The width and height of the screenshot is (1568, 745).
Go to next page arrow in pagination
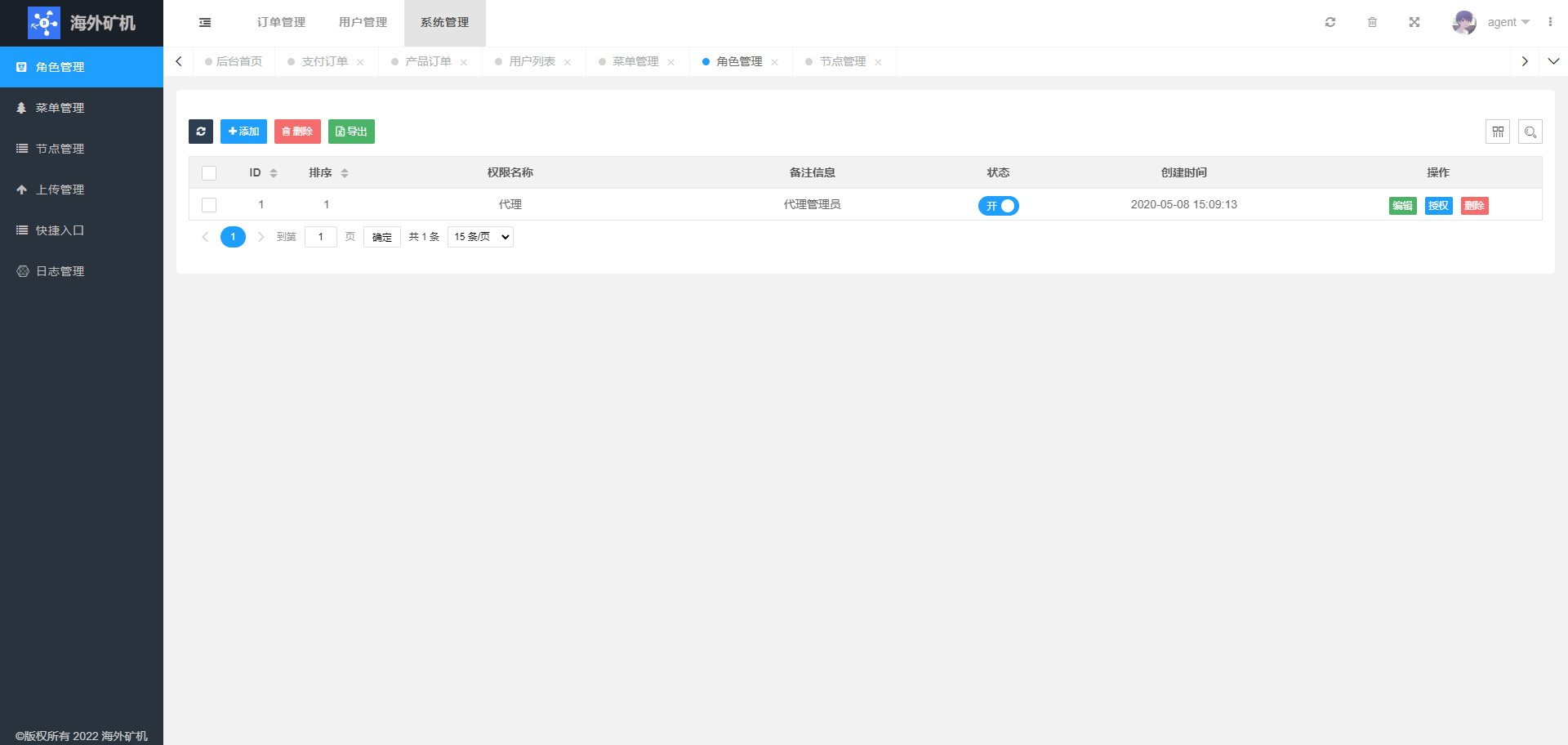click(x=261, y=237)
